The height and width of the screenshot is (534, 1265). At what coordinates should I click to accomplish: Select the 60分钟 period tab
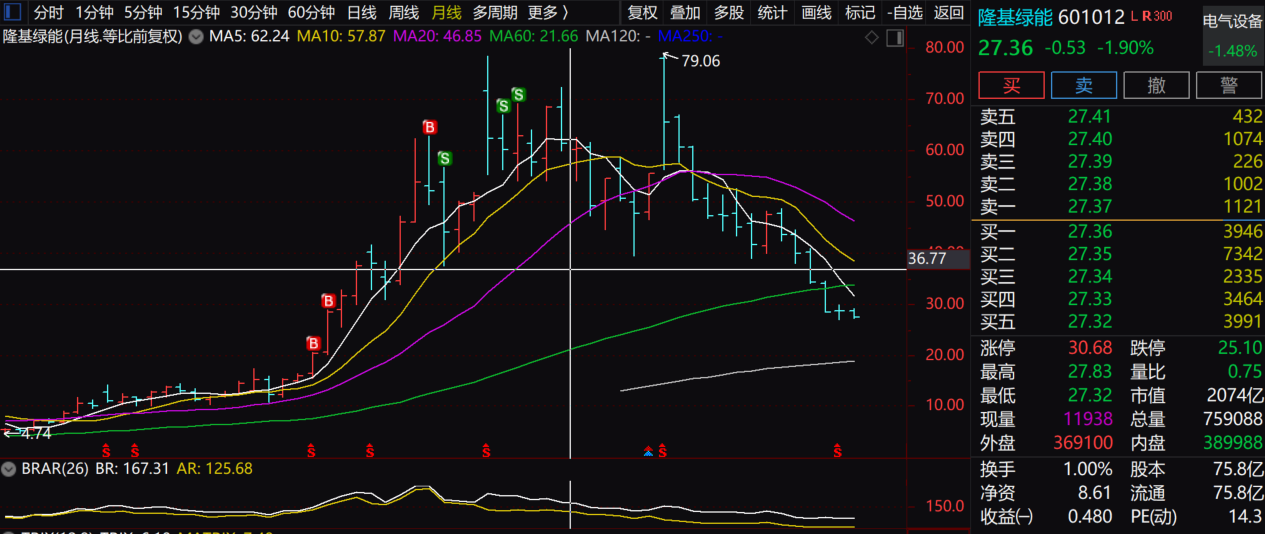(311, 13)
